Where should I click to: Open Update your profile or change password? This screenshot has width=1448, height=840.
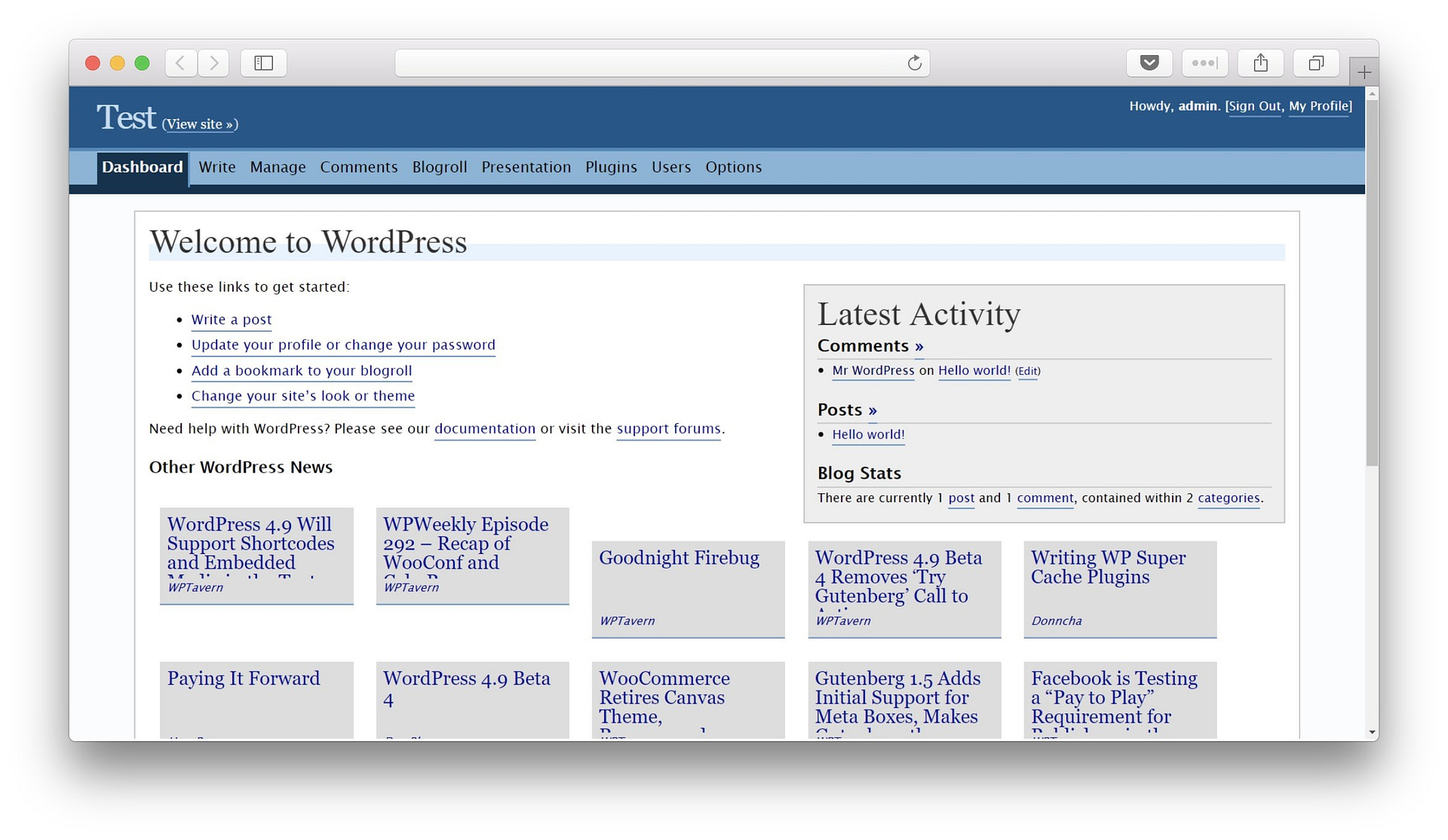(x=343, y=345)
